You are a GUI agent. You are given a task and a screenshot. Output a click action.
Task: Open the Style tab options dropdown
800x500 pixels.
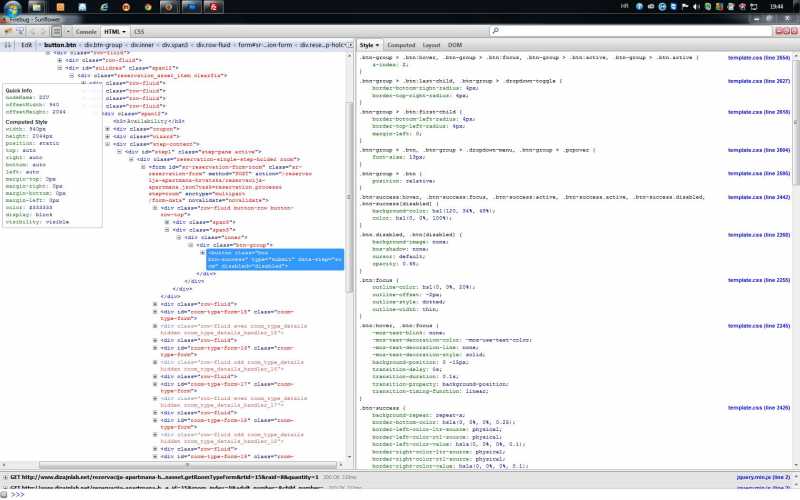pyautogui.click(x=377, y=45)
